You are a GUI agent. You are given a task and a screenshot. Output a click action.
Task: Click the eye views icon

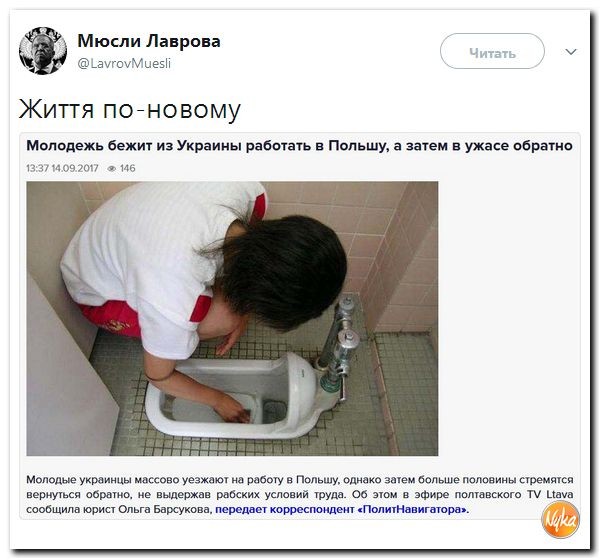(112, 168)
